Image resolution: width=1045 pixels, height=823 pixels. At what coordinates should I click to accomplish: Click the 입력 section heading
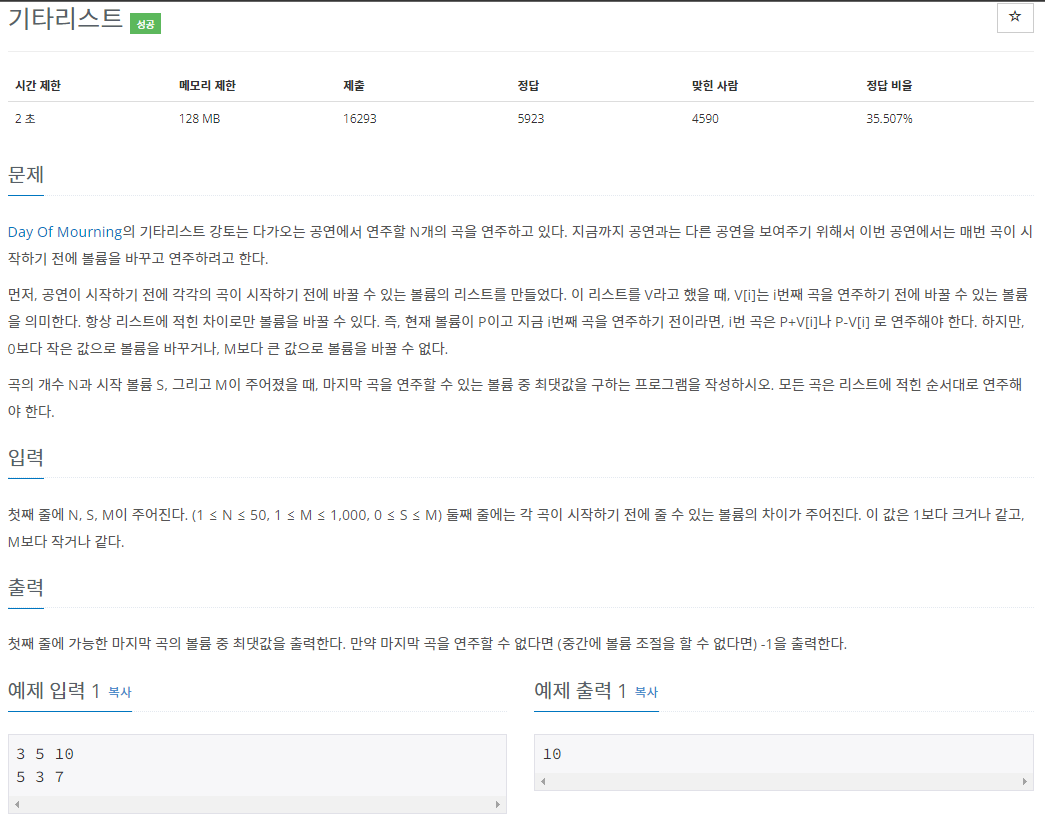tap(26, 457)
